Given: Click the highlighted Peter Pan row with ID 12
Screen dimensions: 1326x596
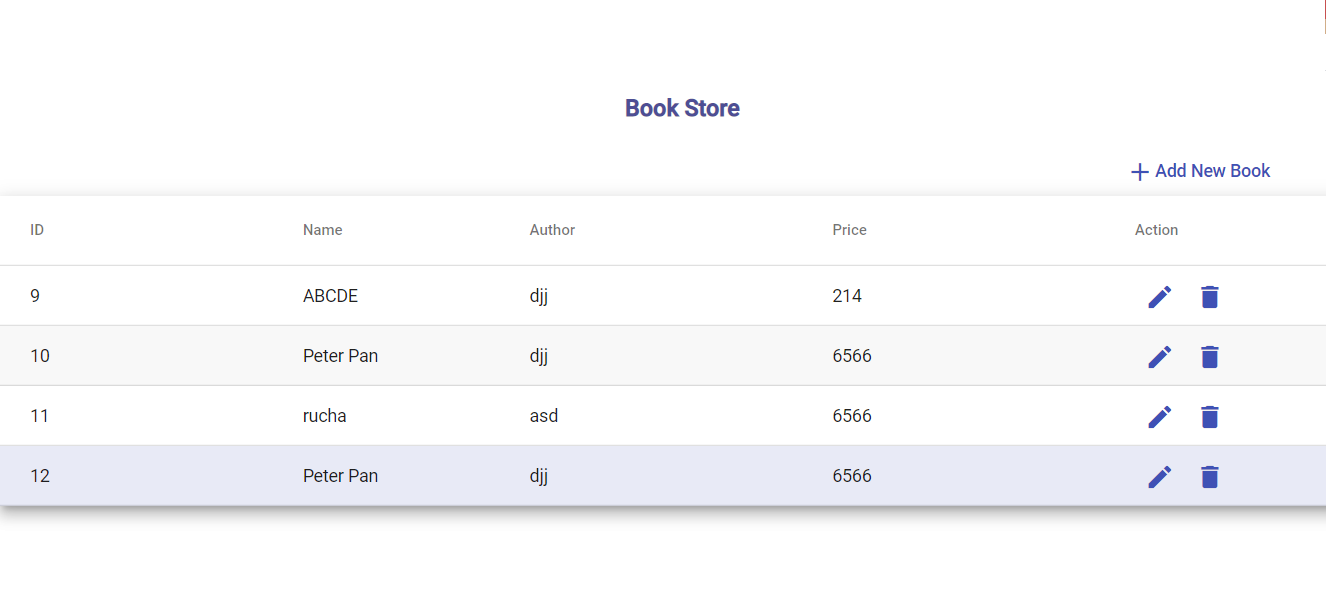Looking at the screenshot, I should [600, 476].
